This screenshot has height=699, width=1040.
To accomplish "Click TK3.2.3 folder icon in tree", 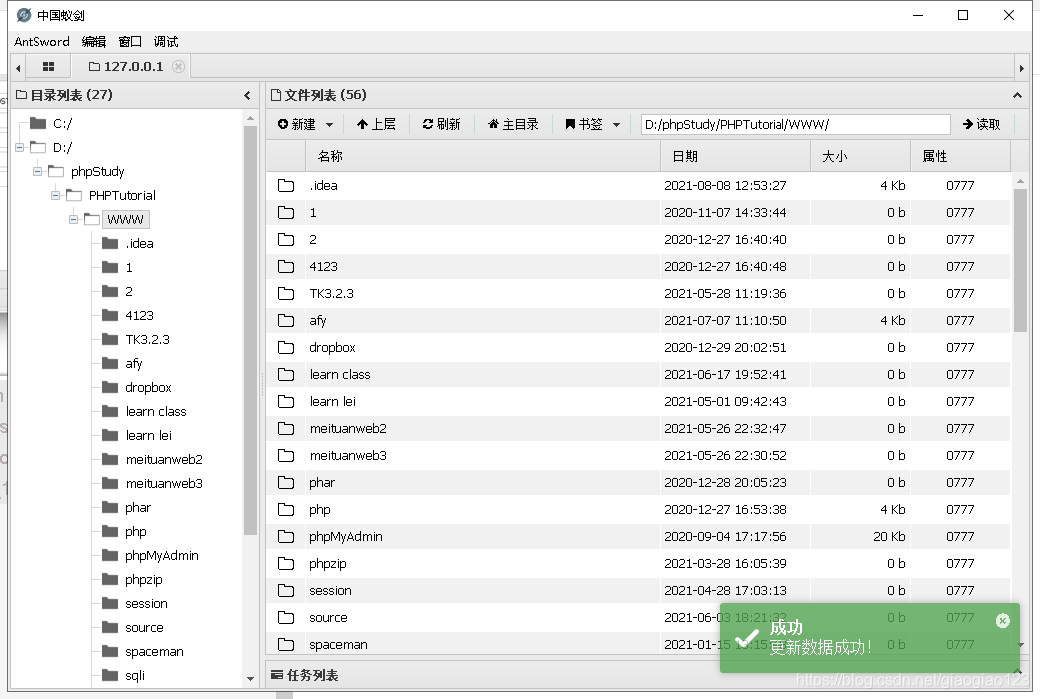I will (x=110, y=339).
